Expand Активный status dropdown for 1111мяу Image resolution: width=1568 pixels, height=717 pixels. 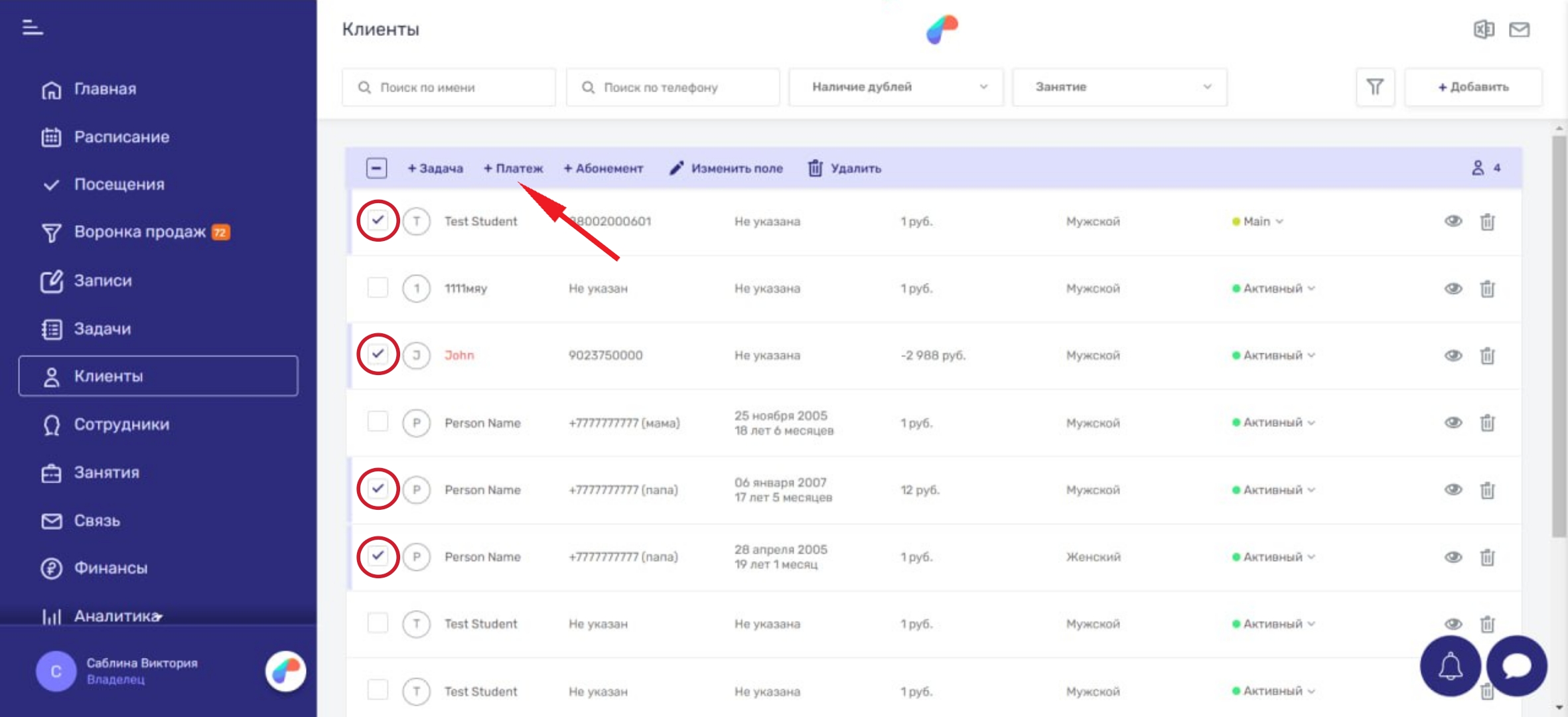[1273, 288]
